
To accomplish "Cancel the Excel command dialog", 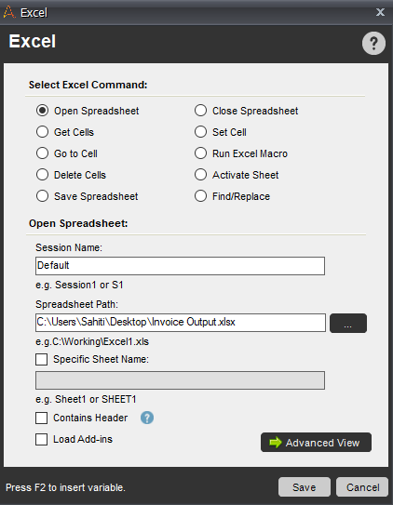I will 362,487.
